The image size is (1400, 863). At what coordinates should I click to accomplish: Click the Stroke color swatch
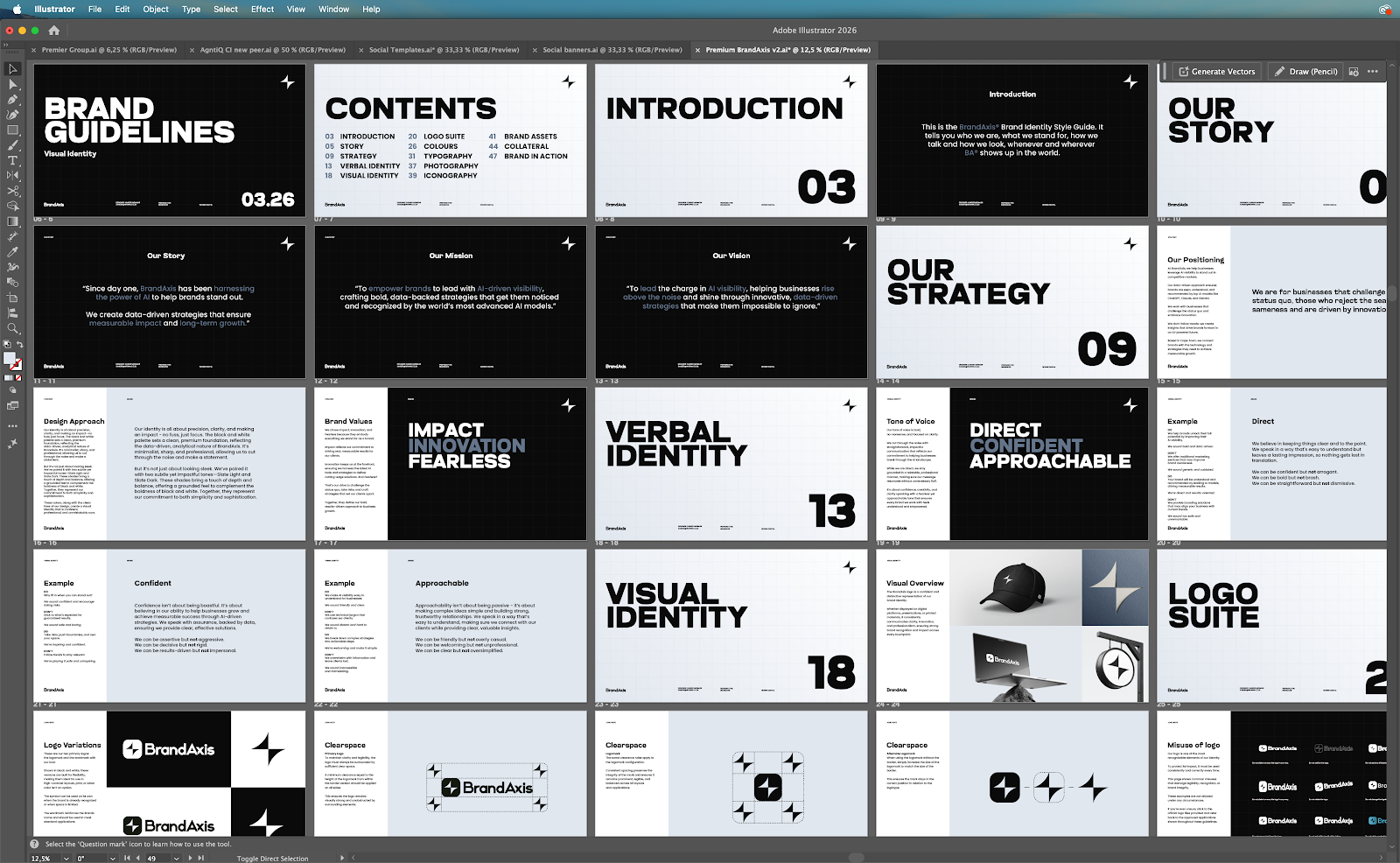coord(17,365)
